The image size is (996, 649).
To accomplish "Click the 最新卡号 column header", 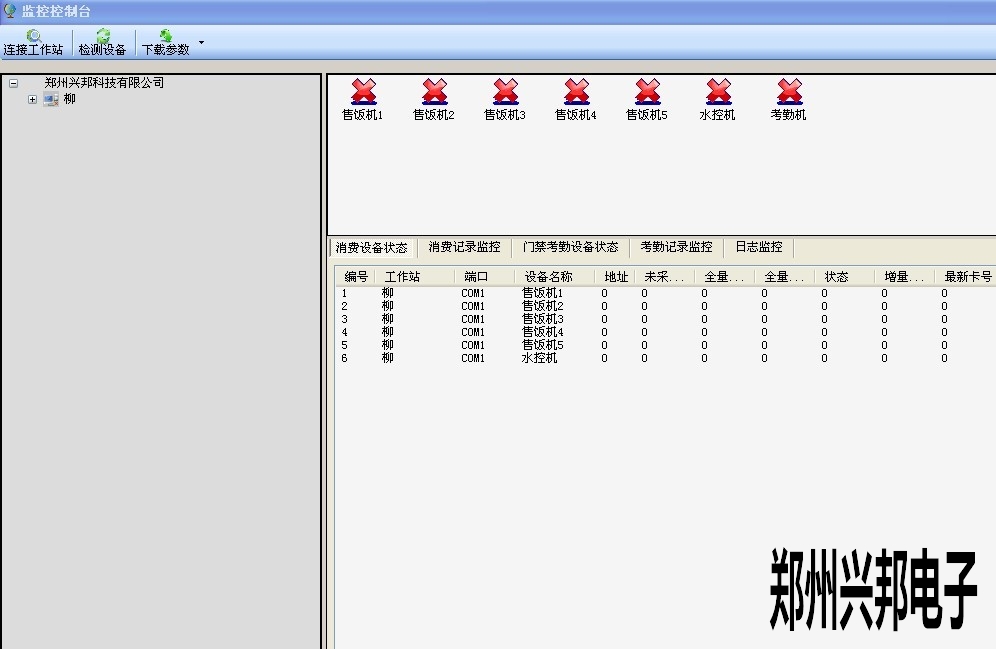I will coord(967,277).
